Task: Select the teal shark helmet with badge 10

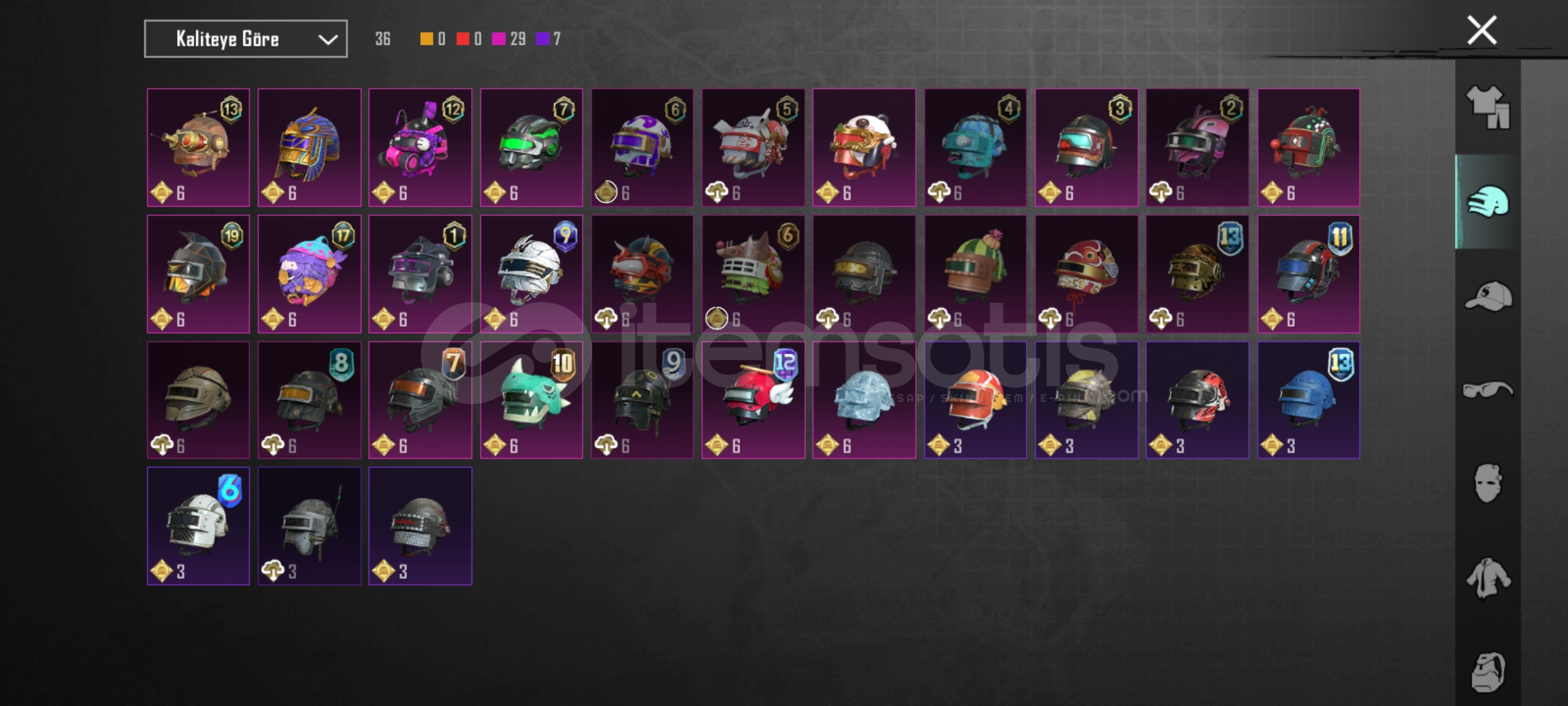Action: pos(531,400)
